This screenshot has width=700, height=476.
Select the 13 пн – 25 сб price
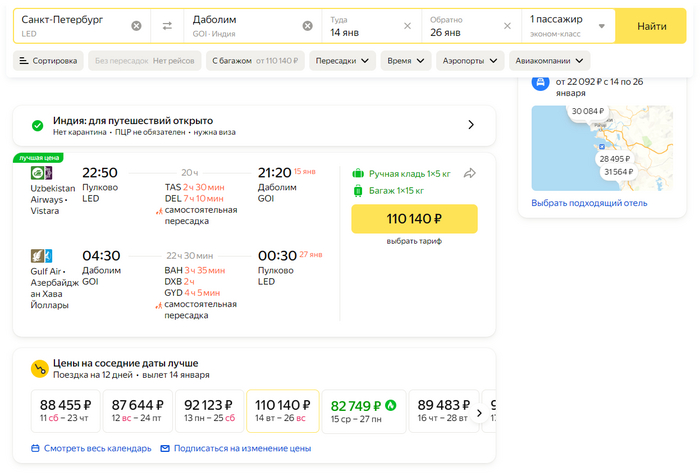tap(208, 411)
